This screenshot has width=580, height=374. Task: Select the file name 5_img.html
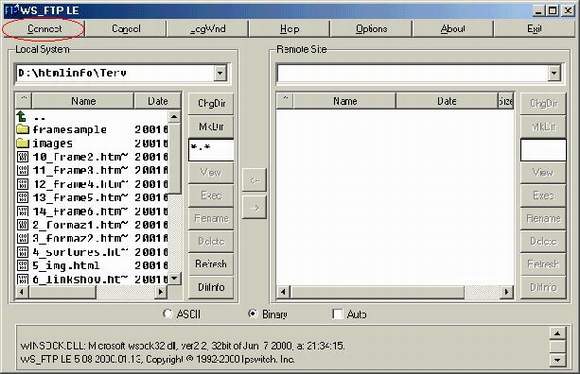[x=66, y=266]
